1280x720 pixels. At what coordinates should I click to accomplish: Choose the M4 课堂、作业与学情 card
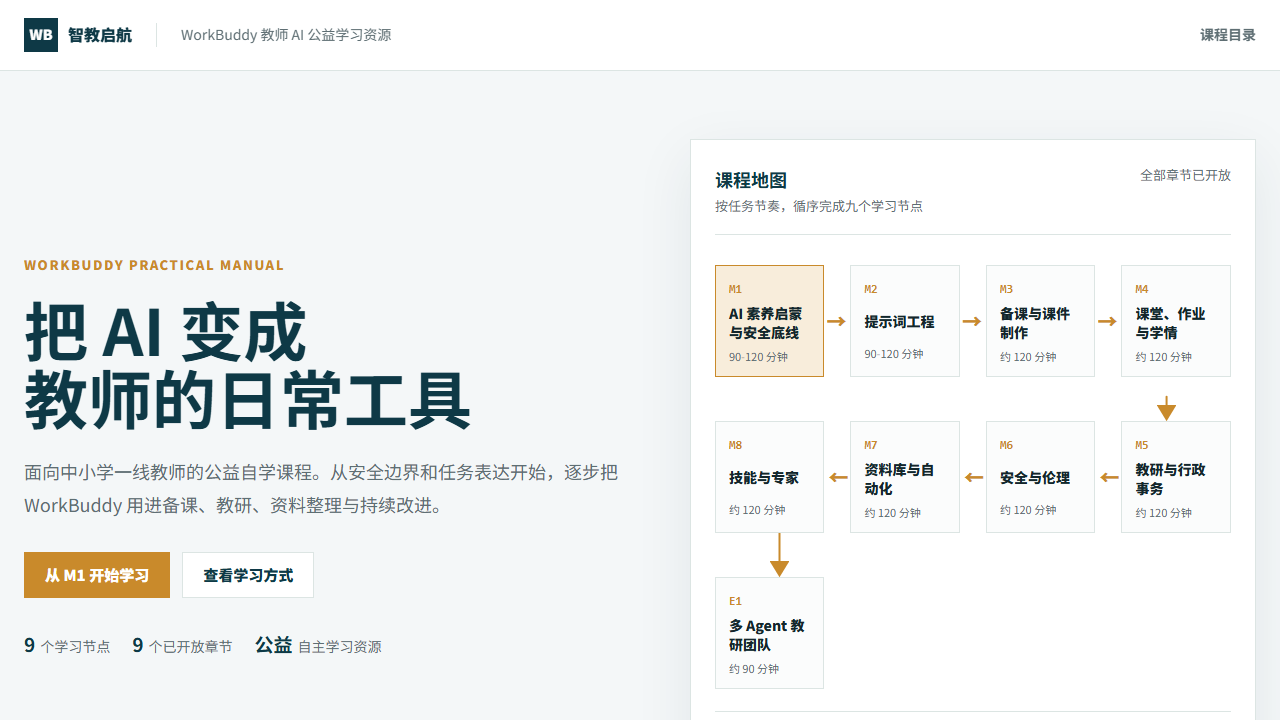(x=1176, y=321)
